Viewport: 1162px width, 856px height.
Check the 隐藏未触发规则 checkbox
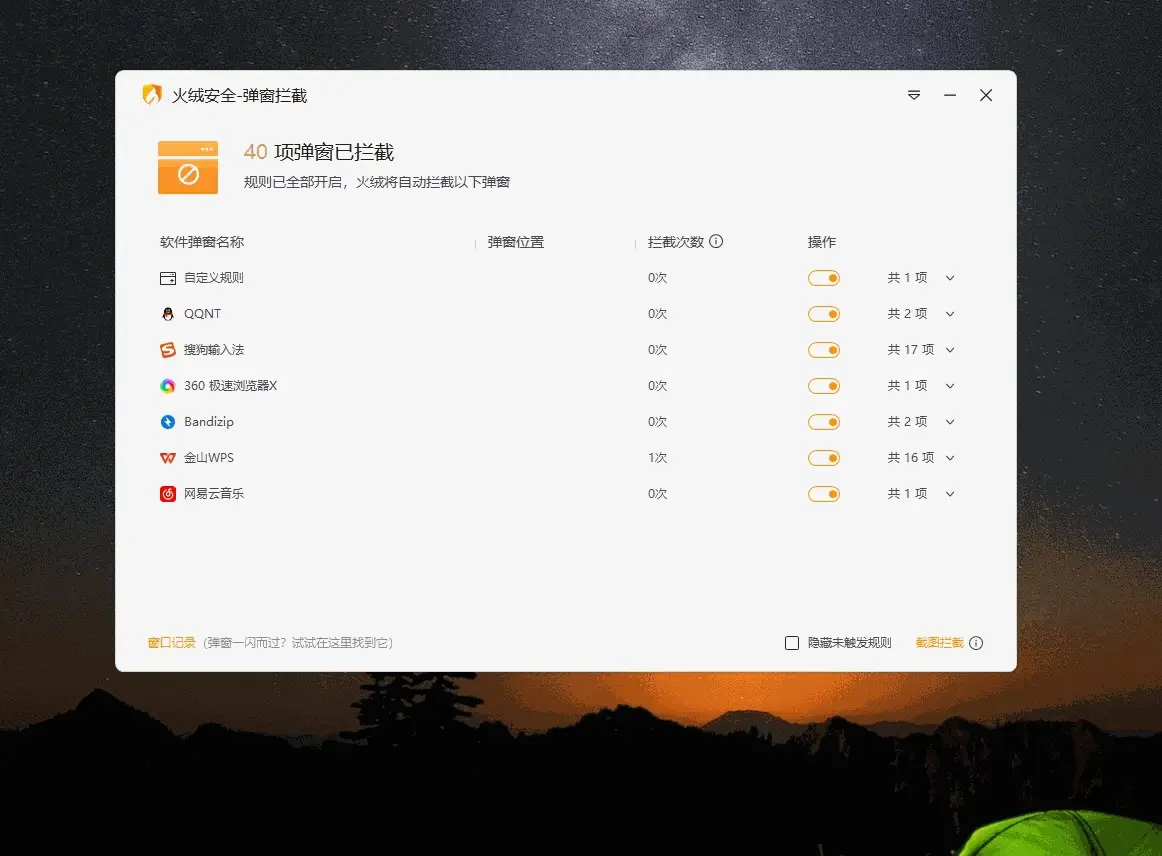(x=792, y=643)
